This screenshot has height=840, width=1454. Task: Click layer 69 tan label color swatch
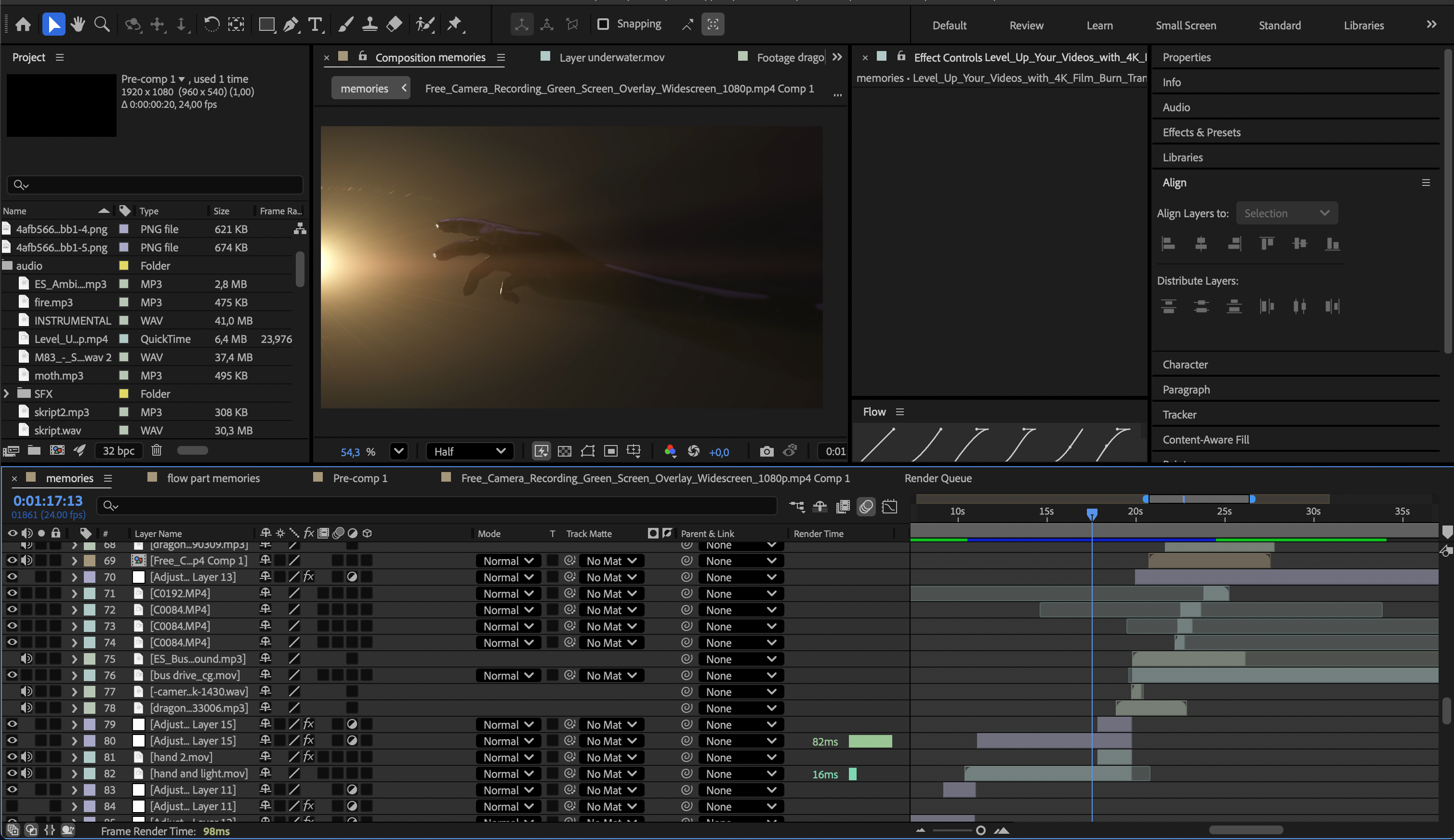(x=90, y=560)
